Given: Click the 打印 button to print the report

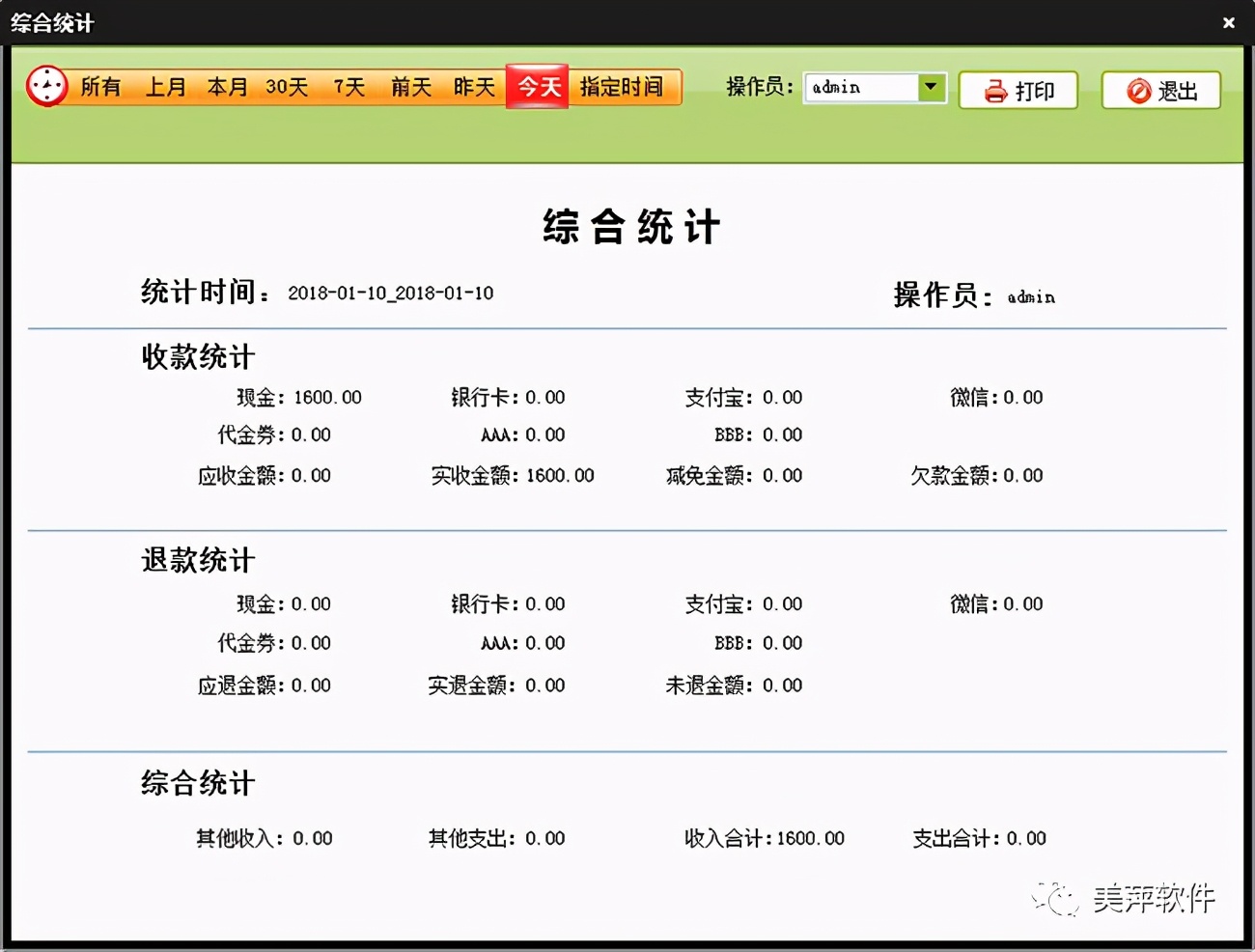Looking at the screenshot, I should [1018, 90].
